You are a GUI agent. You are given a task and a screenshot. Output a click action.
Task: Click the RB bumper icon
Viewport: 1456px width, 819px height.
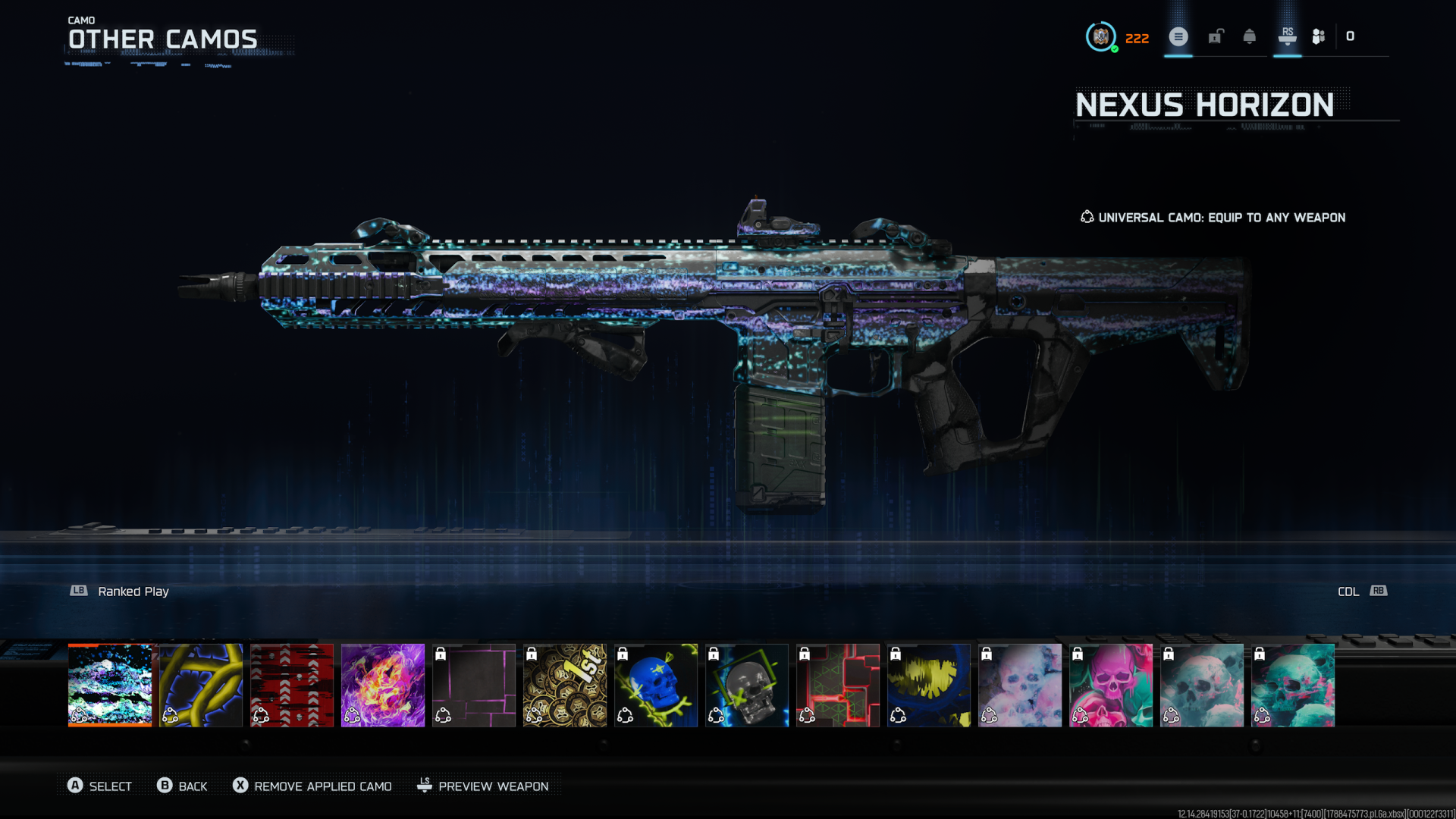tap(1379, 591)
